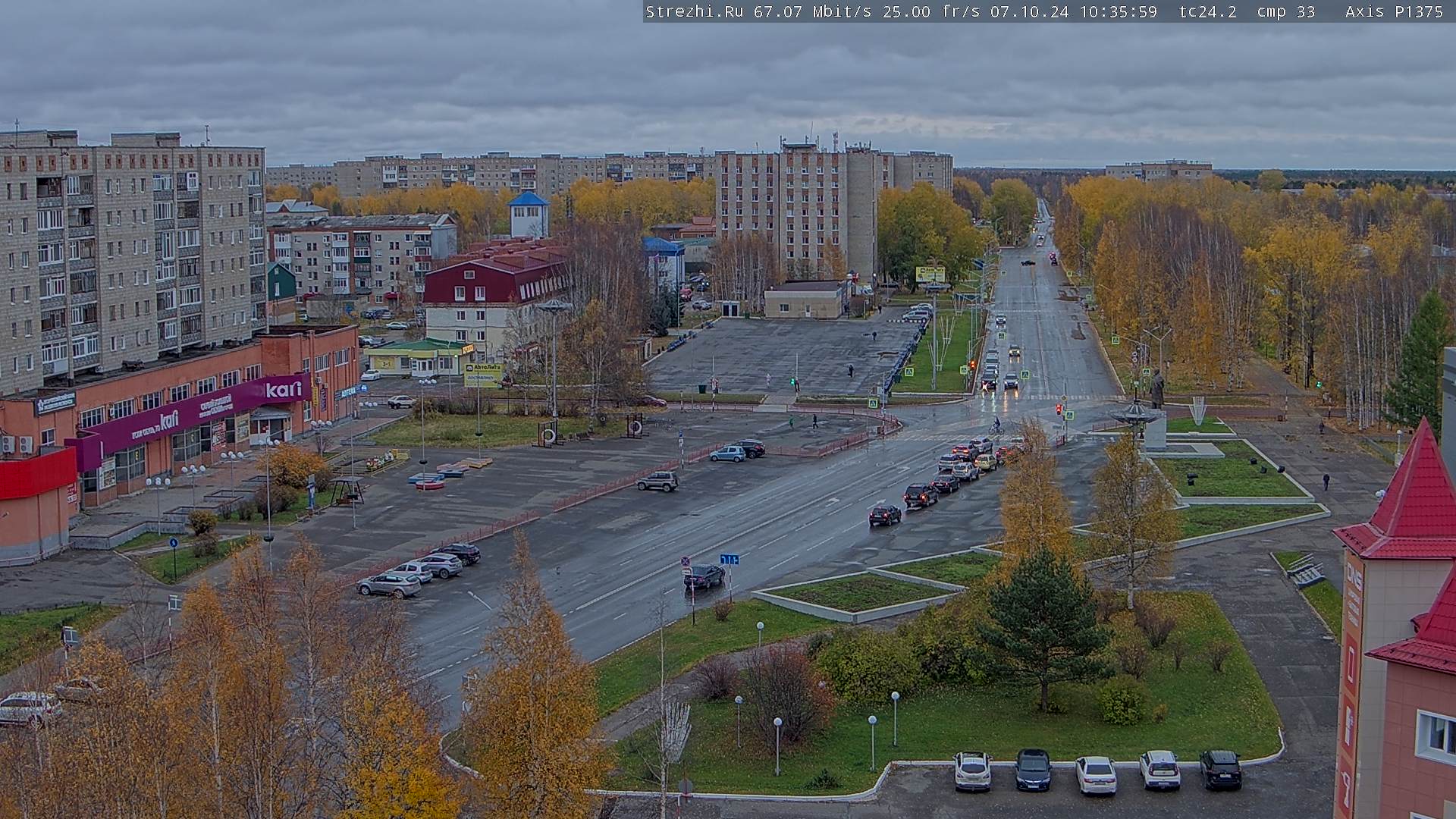Click the white "kari" storefront sign

pyautogui.click(x=284, y=390)
